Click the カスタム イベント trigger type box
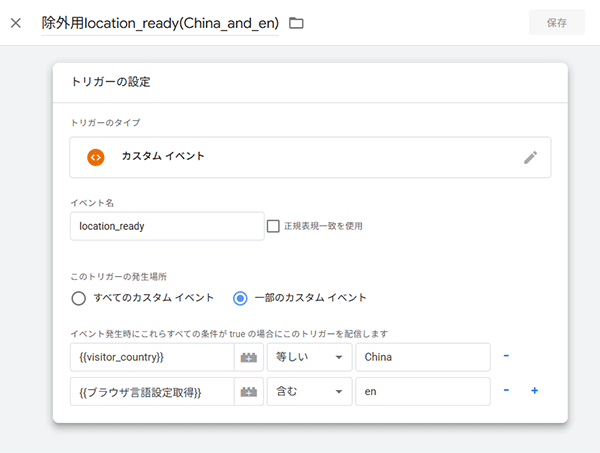Screen dimensions: 600x453 click(310, 157)
